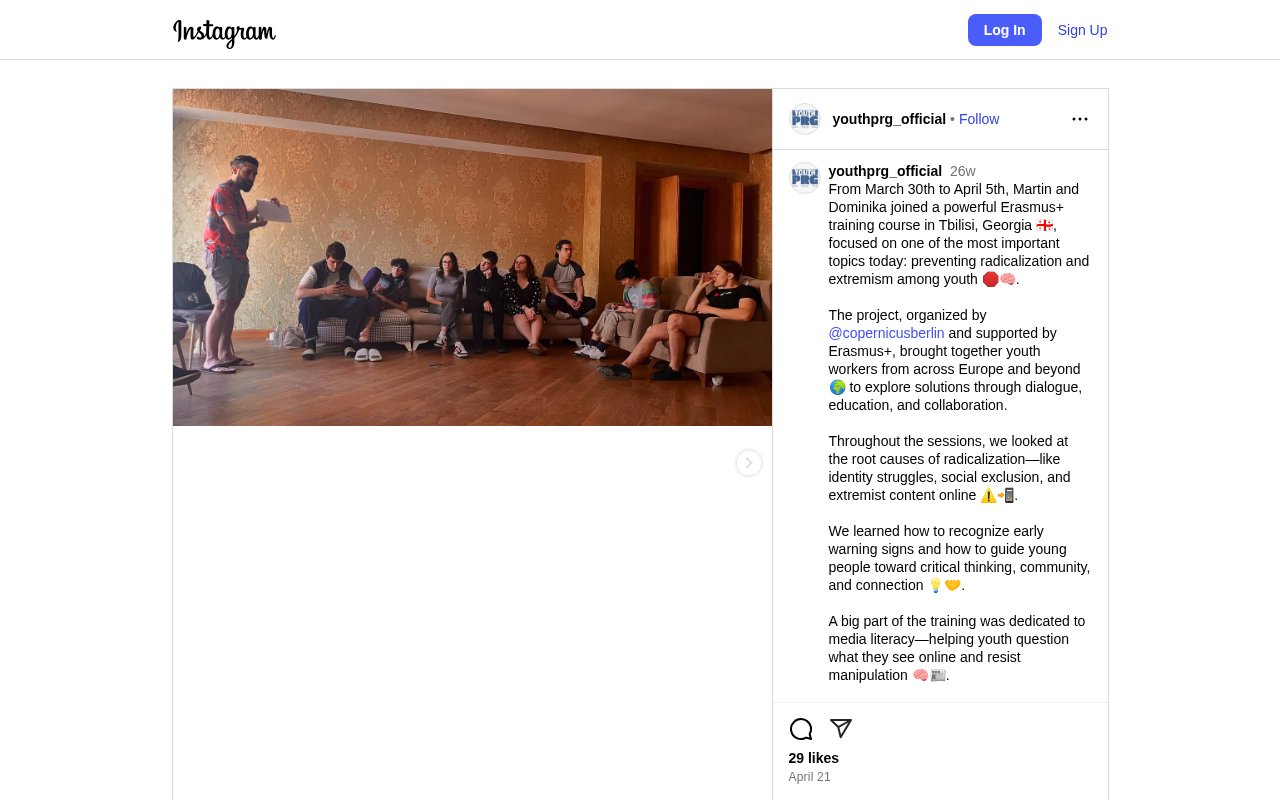
Task: Click the youthprg_official avatar in the post header
Action: (804, 118)
